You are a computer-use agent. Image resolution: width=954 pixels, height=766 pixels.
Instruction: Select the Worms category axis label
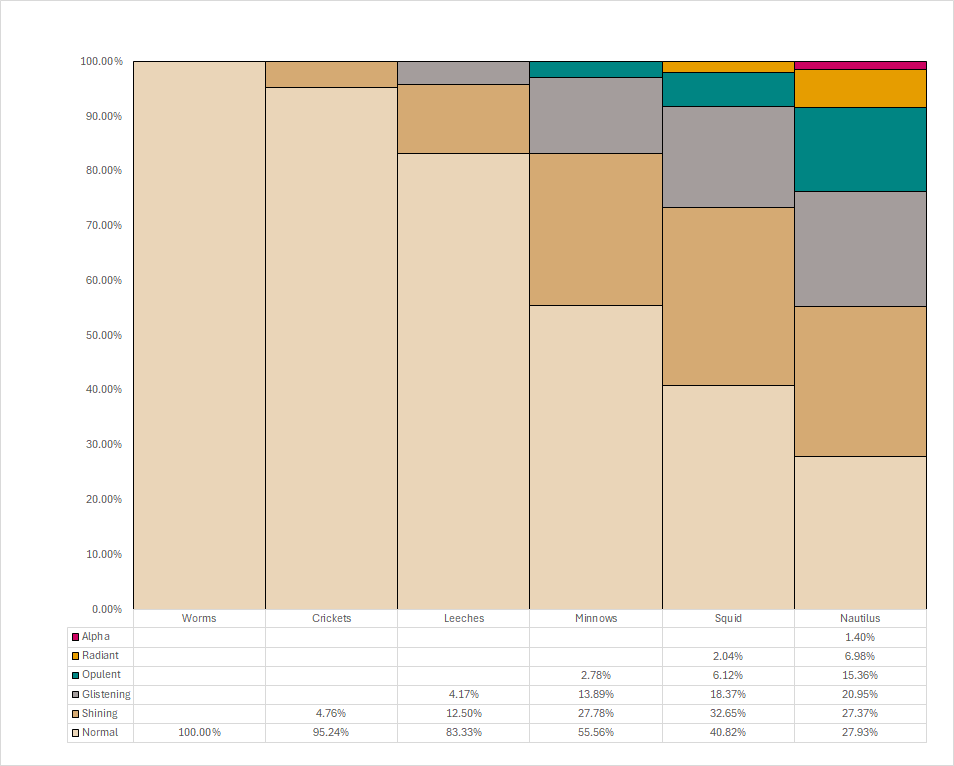pos(198,617)
